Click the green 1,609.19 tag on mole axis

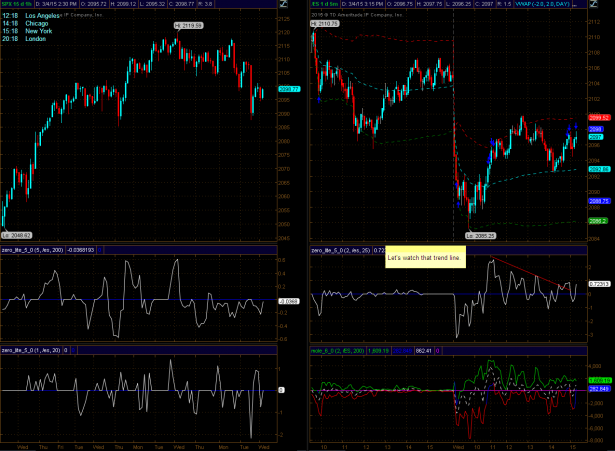tap(600, 380)
